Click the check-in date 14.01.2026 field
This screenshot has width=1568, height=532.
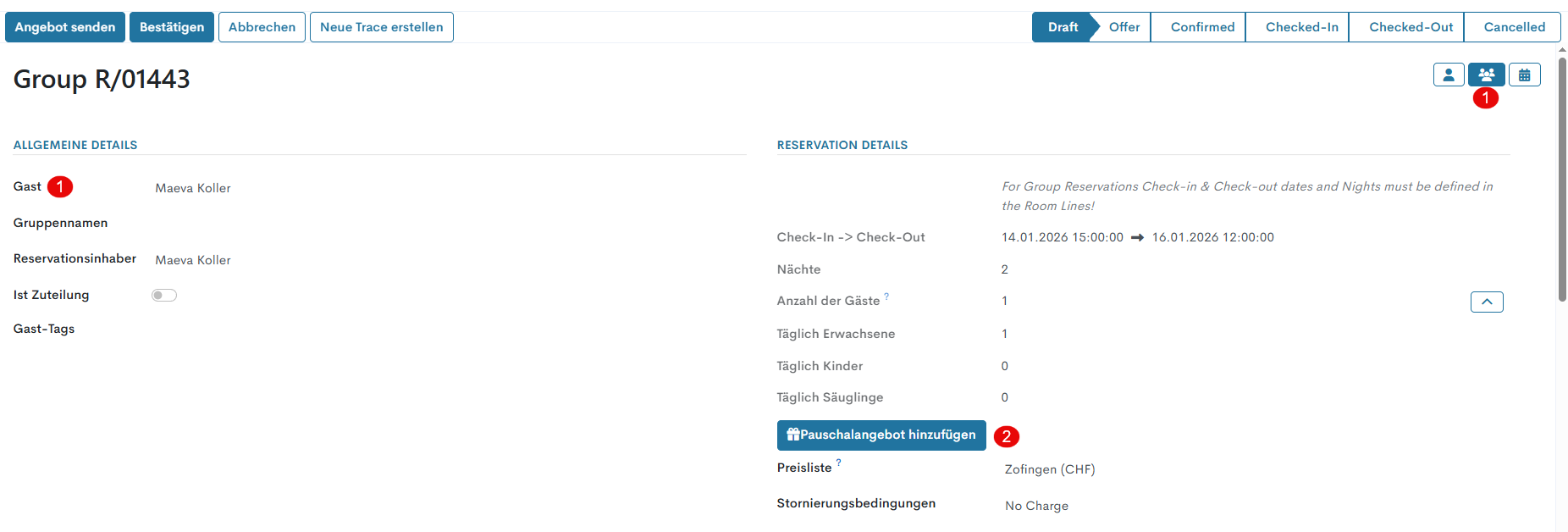[1062, 238]
